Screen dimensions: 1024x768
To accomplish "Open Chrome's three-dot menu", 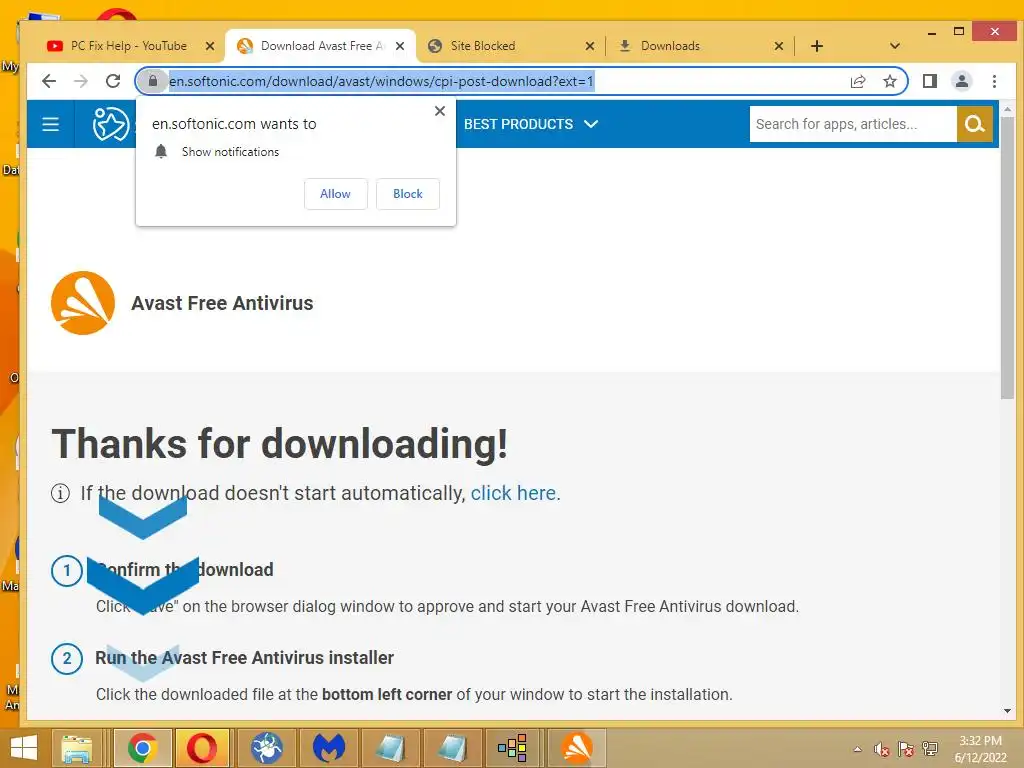I will (x=994, y=81).
